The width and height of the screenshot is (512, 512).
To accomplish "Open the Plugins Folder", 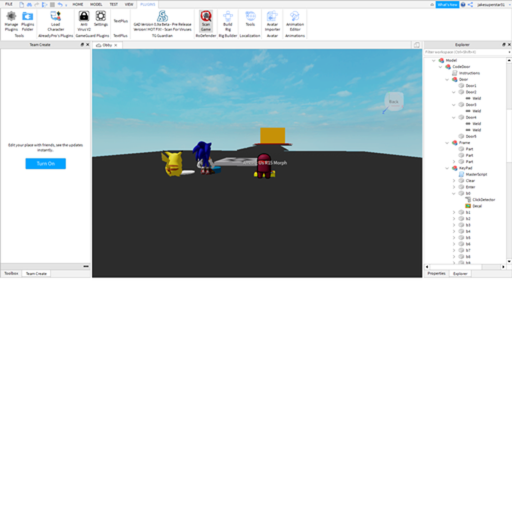I will tap(28, 21).
